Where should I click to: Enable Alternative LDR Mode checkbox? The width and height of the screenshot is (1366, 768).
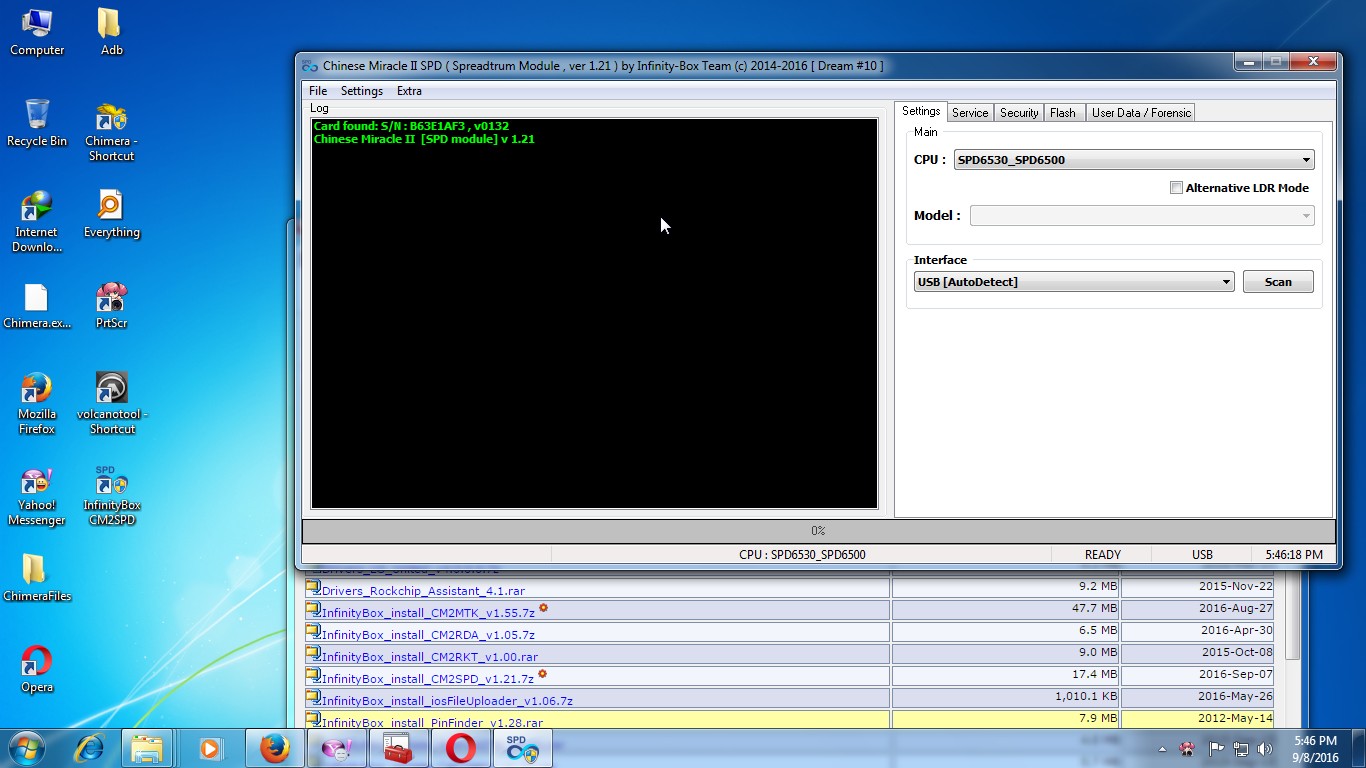(1176, 188)
